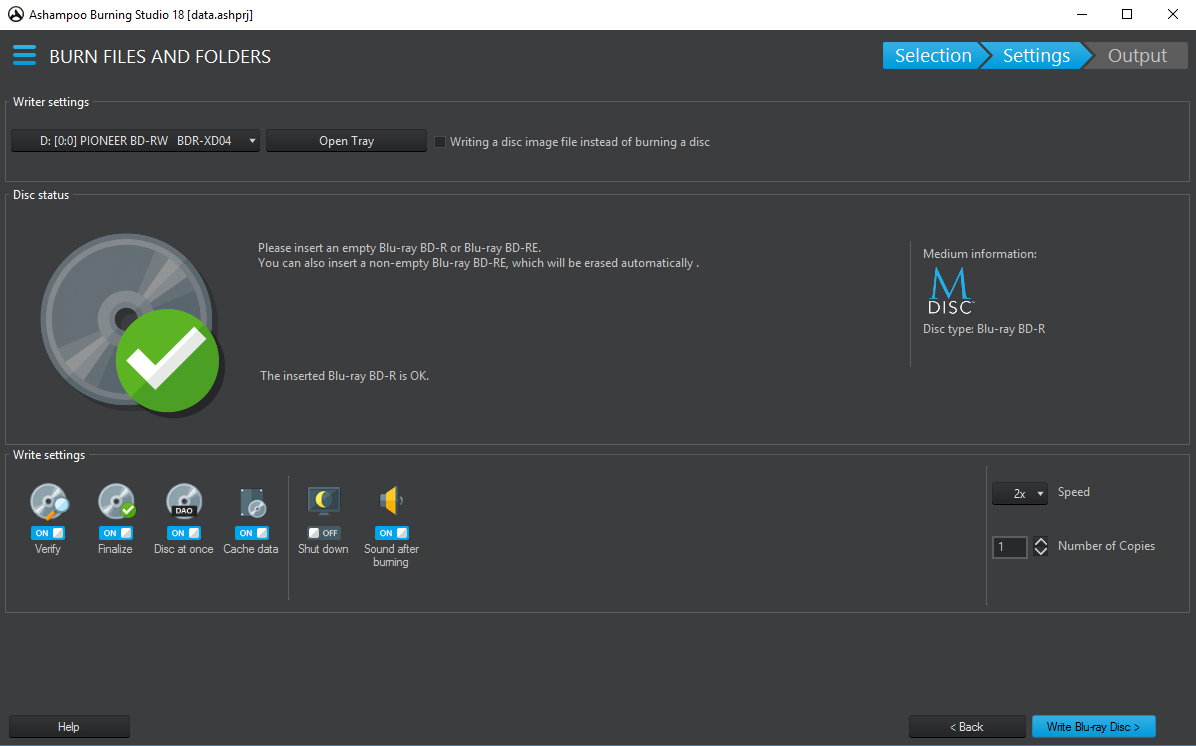Expand the 2x Speed dropdown

point(1020,494)
